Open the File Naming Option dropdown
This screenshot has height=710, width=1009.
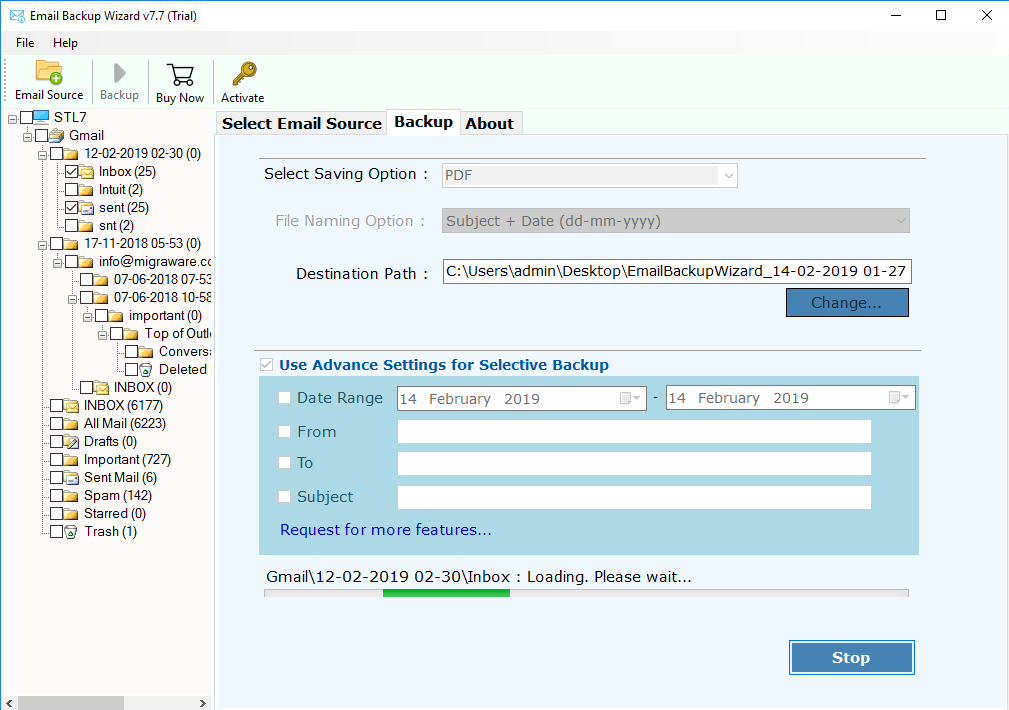point(676,221)
